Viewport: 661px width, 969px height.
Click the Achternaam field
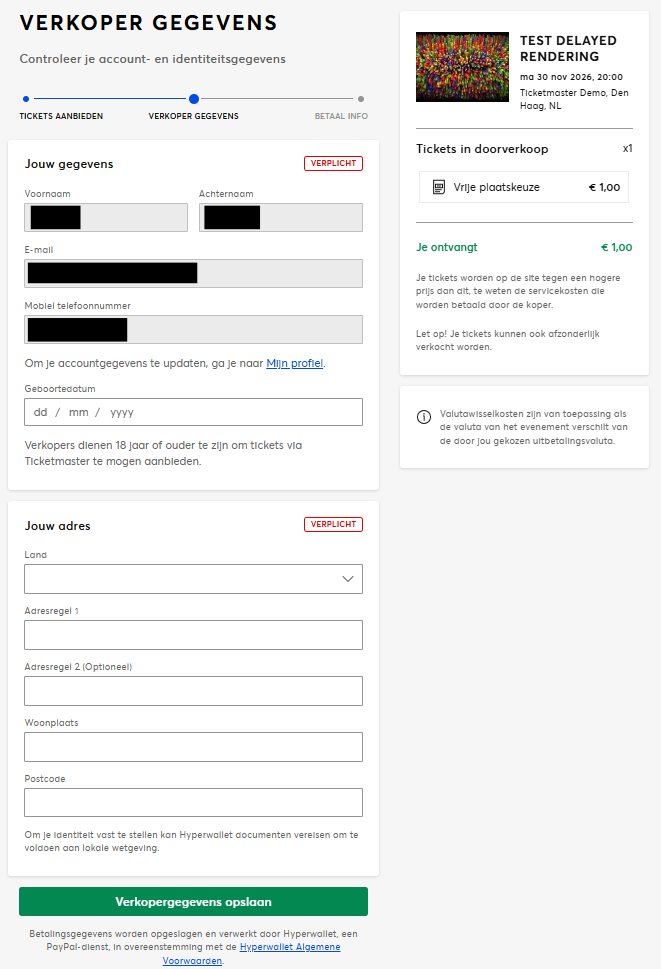coord(280,218)
